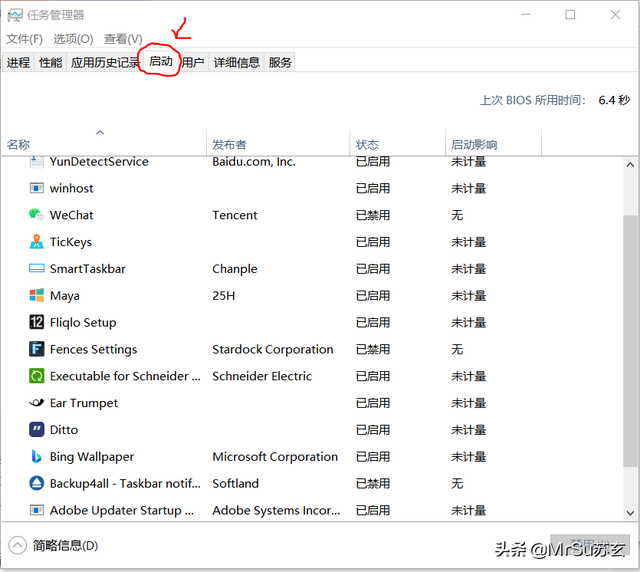Select the Fliqlo Setup entry name
Viewport: 640px width, 572px height.
(x=83, y=323)
